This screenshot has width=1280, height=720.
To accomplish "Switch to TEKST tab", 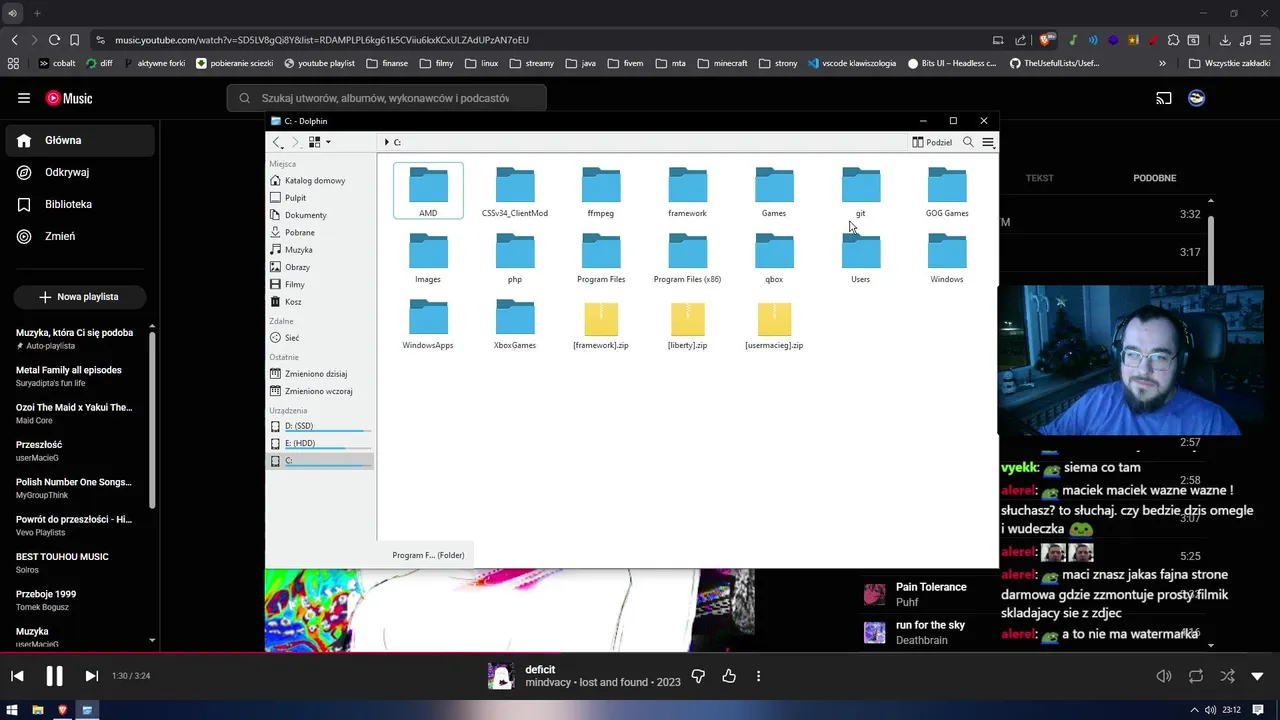I will 1039,178.
